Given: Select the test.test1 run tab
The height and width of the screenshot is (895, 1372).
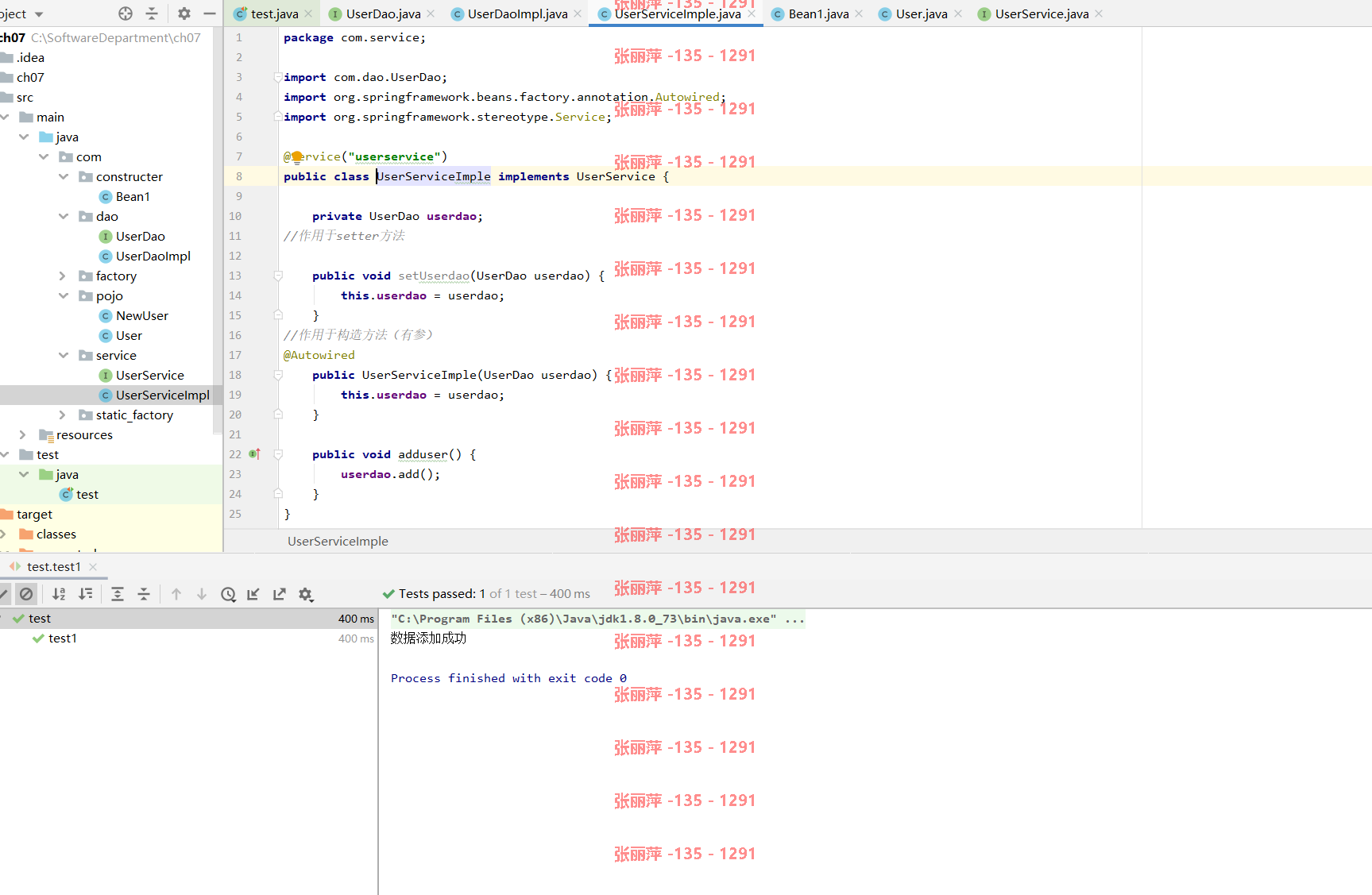Looking at the screenshot, I should pyautogui.click(x=53, y=566).
